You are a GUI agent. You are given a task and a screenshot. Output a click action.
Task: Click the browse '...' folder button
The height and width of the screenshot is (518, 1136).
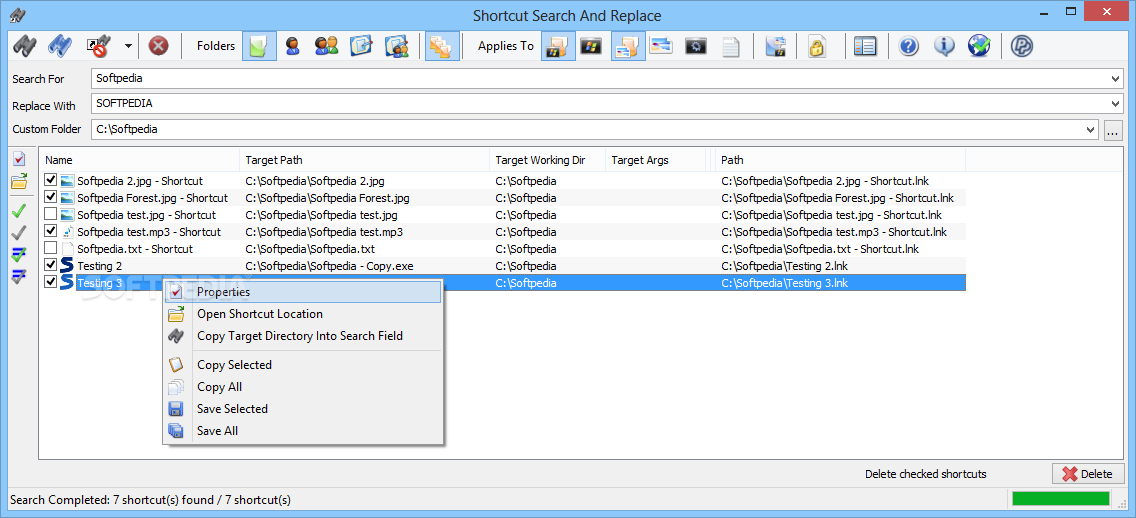[1113, 130]
